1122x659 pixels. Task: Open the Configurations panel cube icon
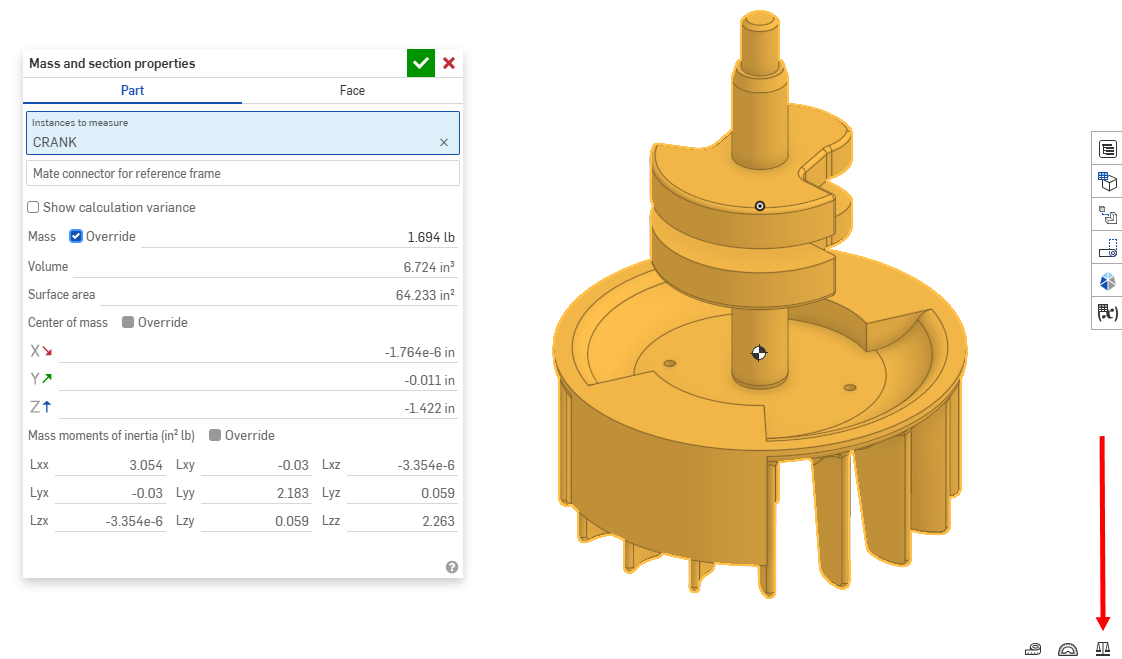1107,182
